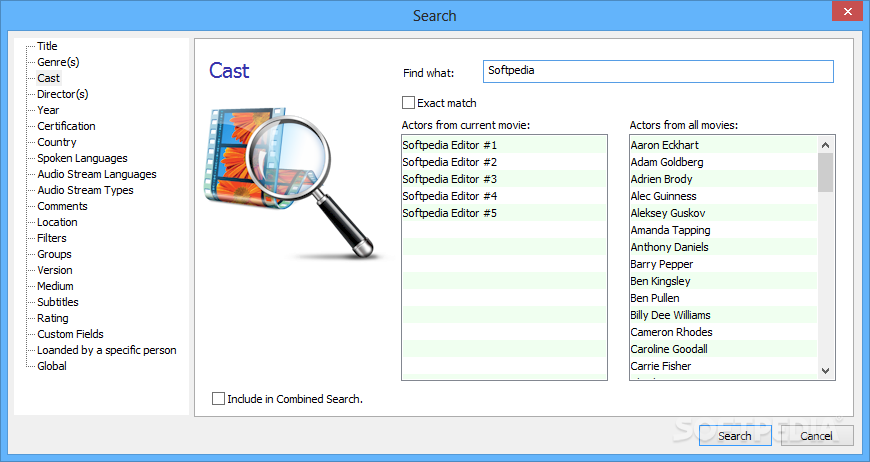Select Title in the search field tree

[47, 46]
